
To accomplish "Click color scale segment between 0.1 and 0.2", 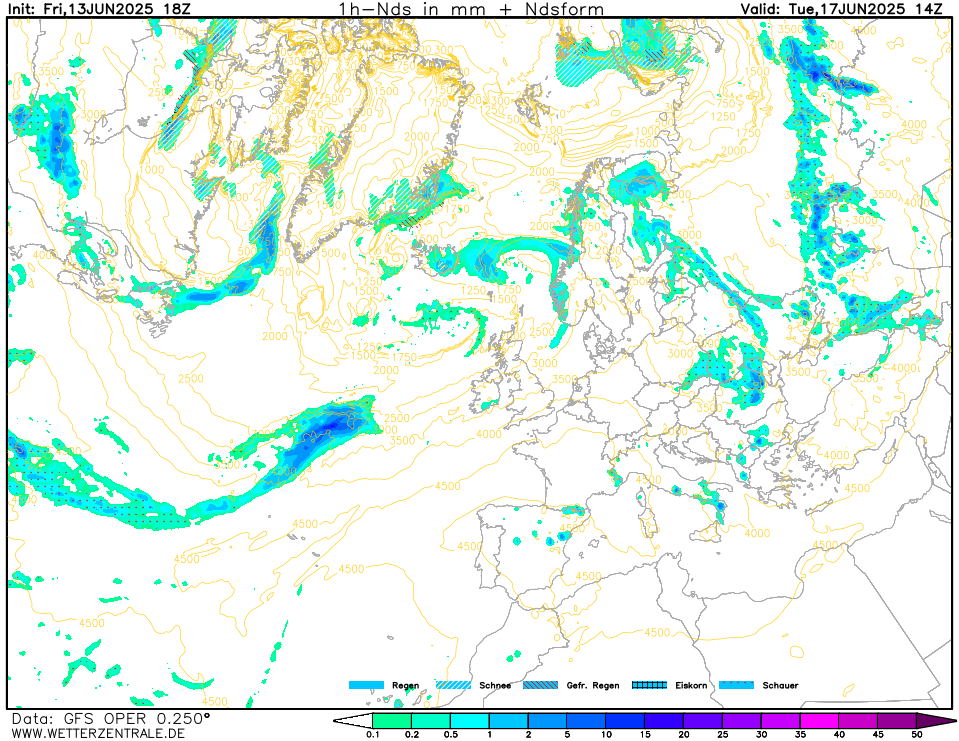I will point(392,721).
